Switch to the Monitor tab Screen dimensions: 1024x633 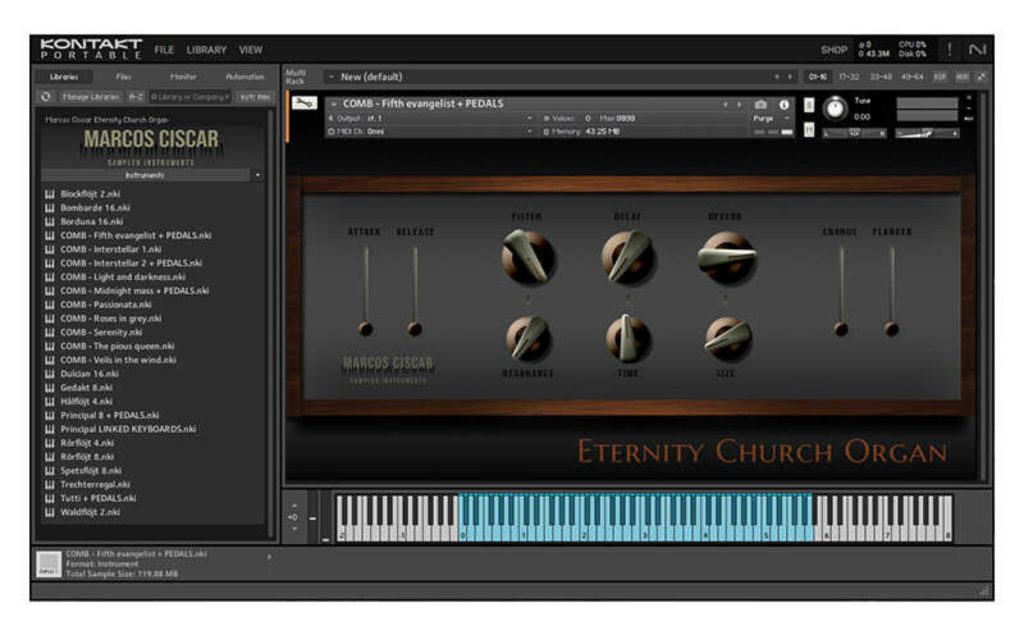point(183,76)
